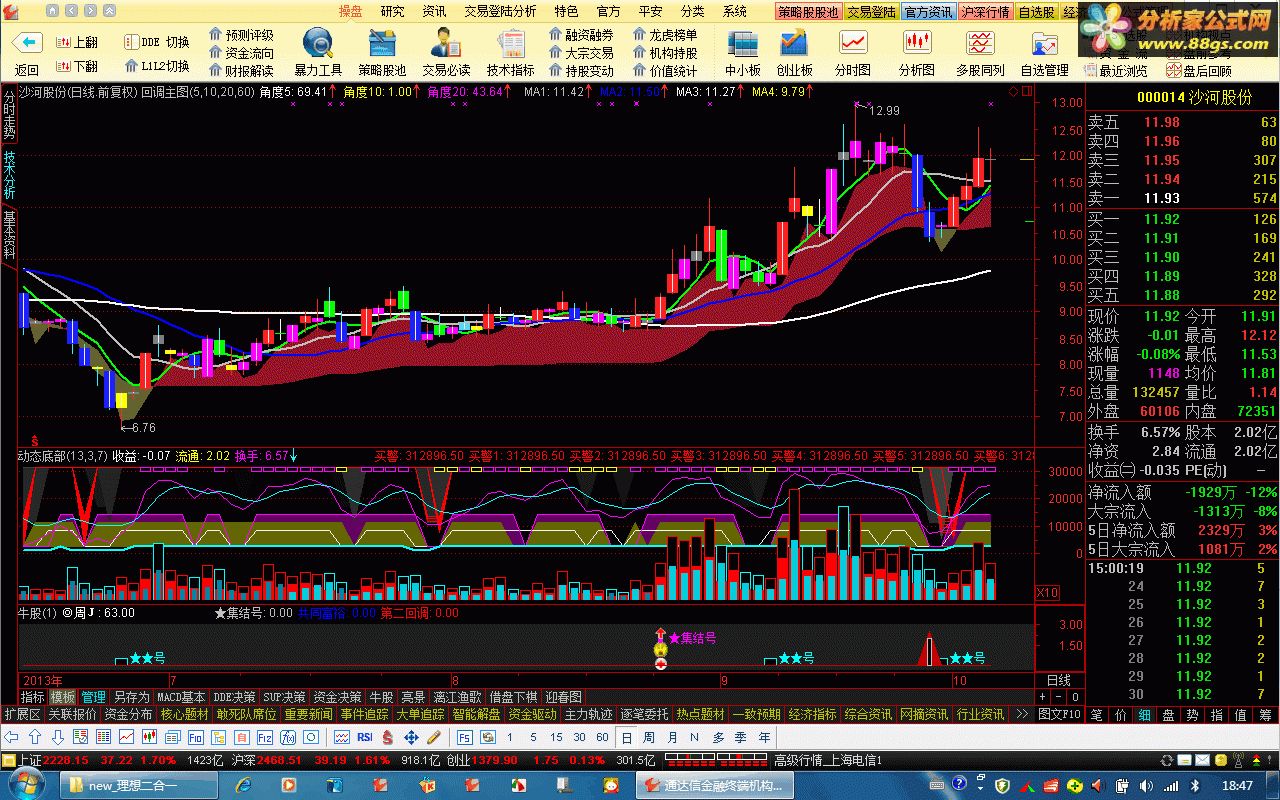Click the 沪深行情 button at top

[986, 12]
